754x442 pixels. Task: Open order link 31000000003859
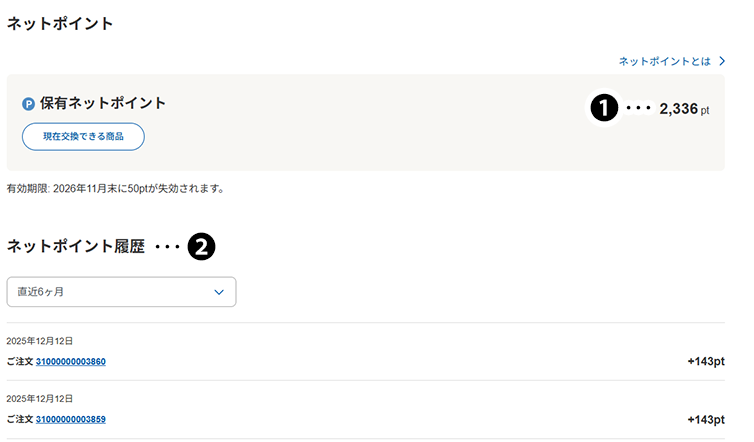(71, 419)
